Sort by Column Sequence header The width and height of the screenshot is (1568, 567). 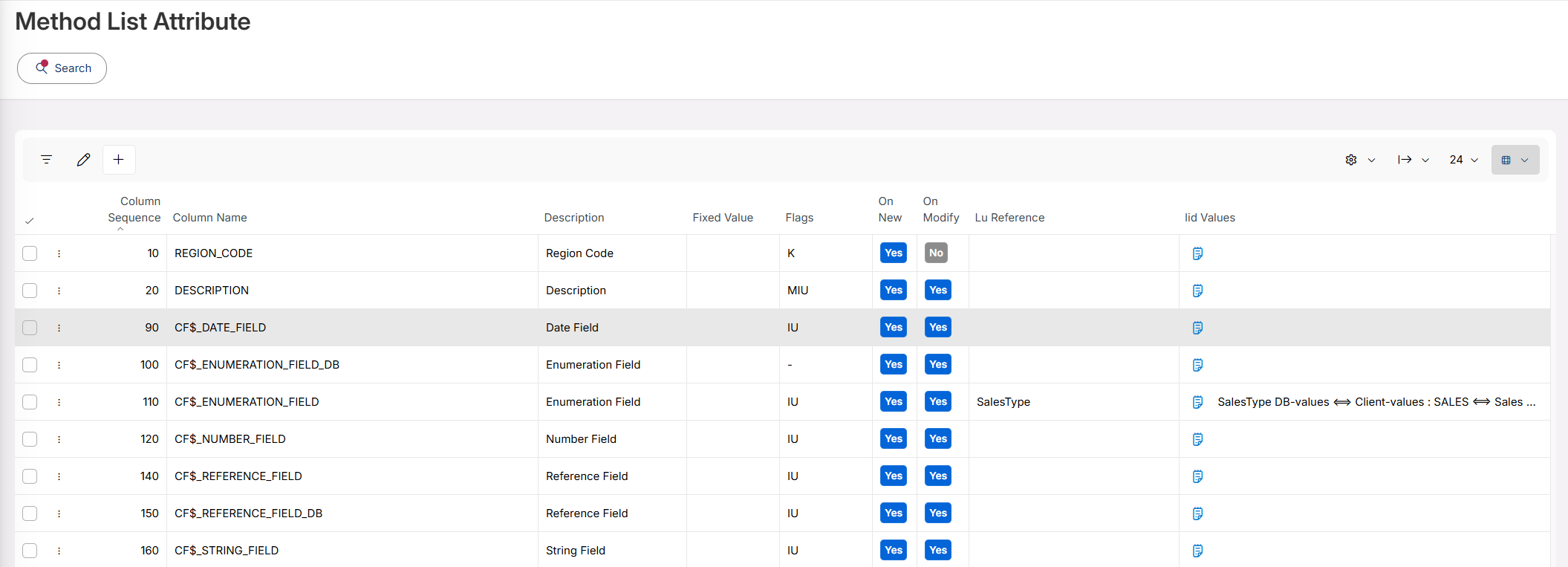click(x=134, y=210)
